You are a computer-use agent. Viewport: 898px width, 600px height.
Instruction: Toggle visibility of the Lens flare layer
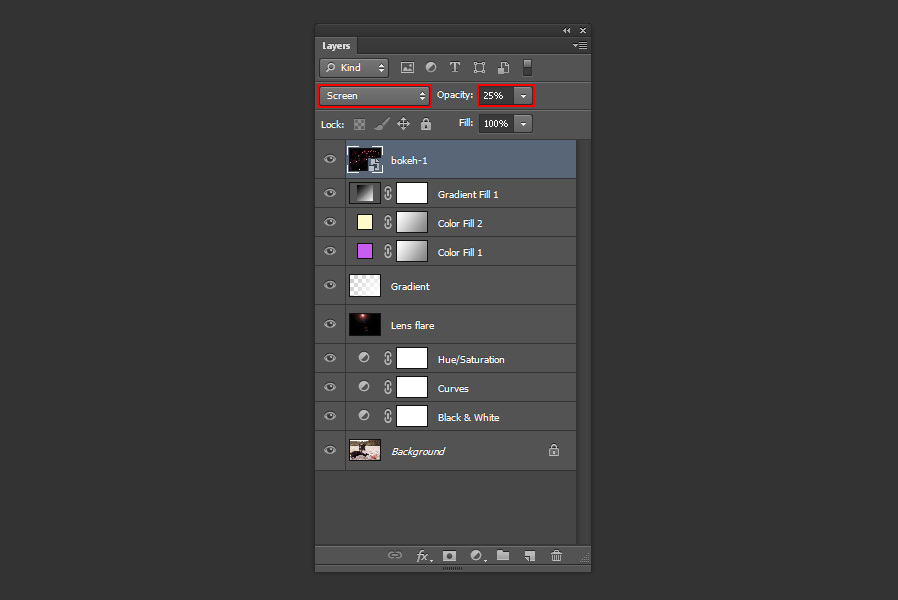point(329,323)
